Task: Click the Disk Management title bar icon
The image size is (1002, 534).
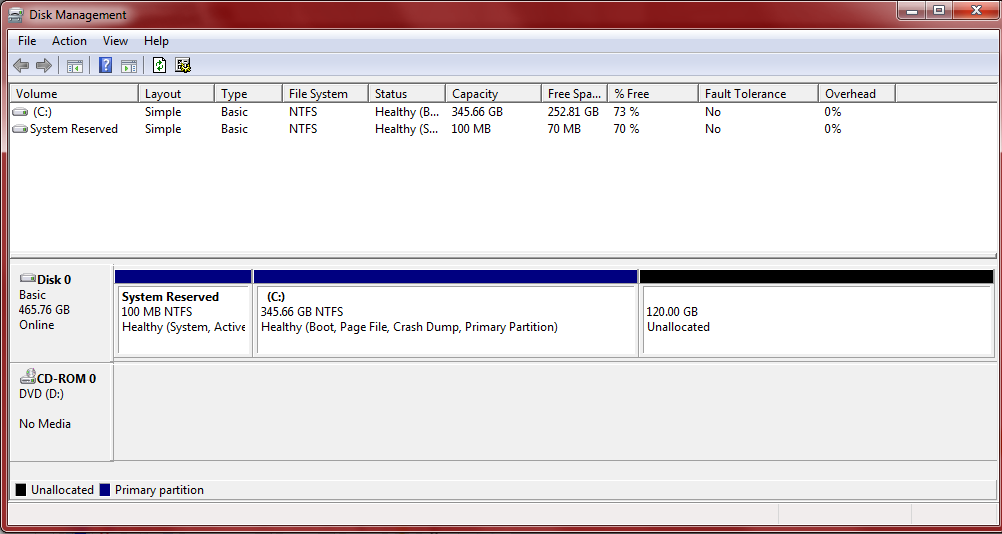Action: 17,14
